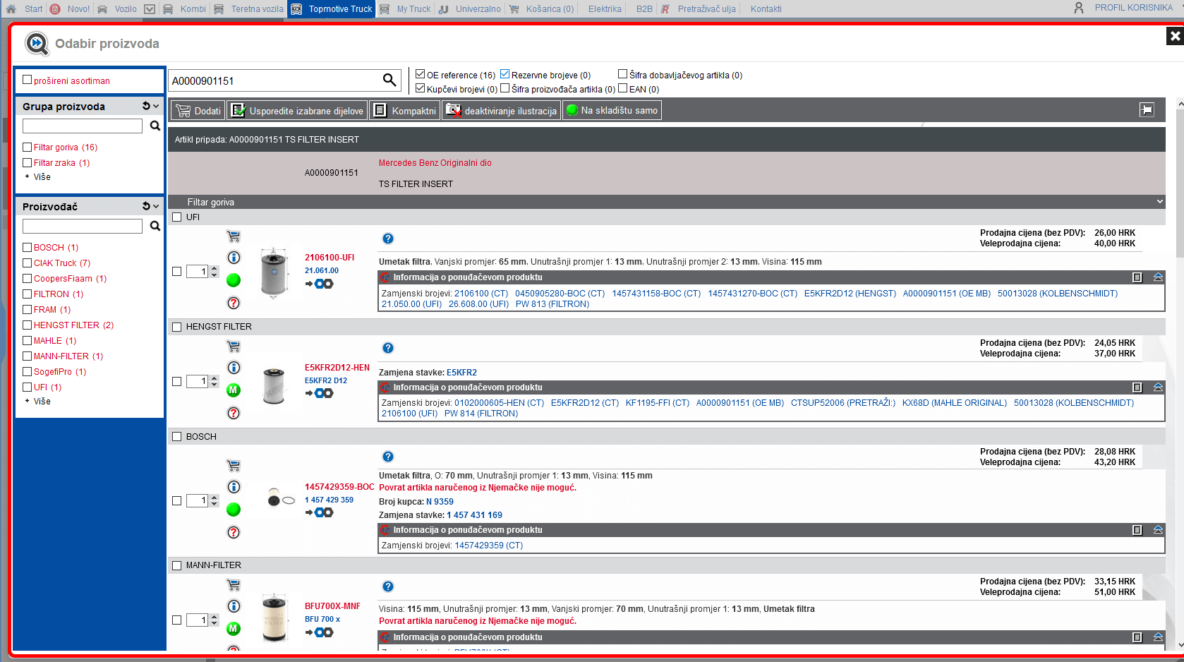Enable prošireni asortiman checkbox
This screenshot has width=1184, height=662.
pyautogui.click(x=27, y=80)
